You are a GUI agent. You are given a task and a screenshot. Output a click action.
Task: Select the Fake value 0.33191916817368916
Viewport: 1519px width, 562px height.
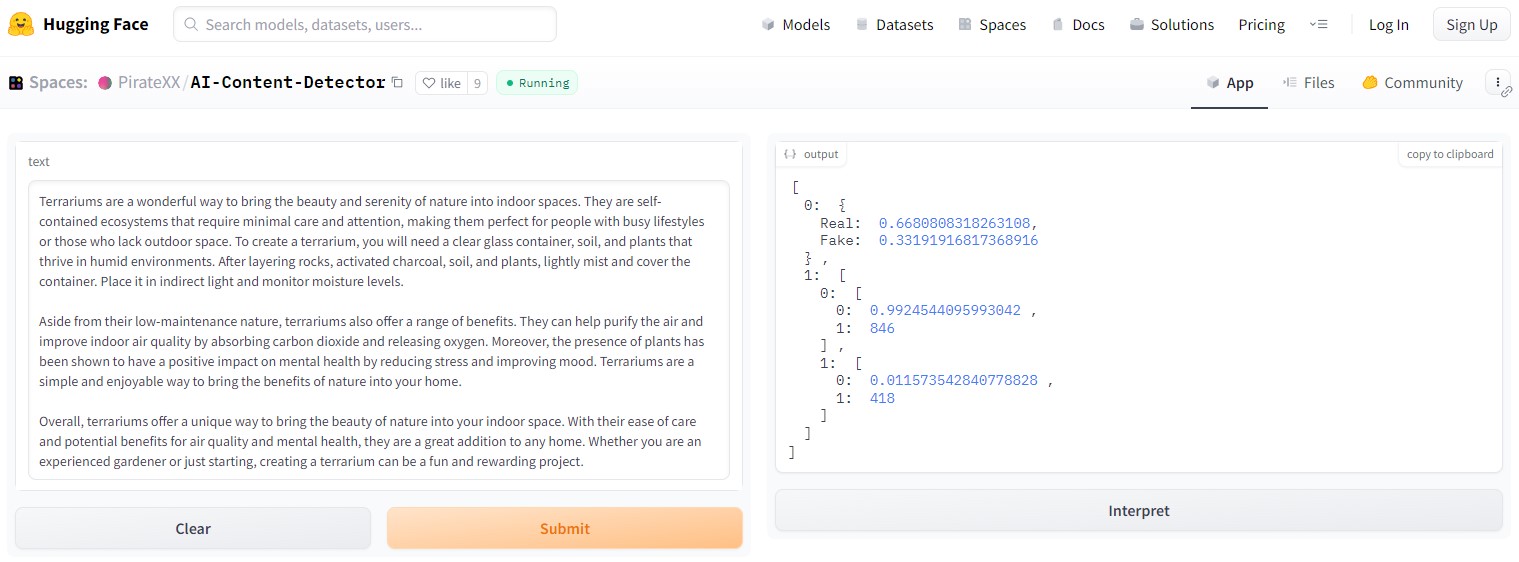958,241
